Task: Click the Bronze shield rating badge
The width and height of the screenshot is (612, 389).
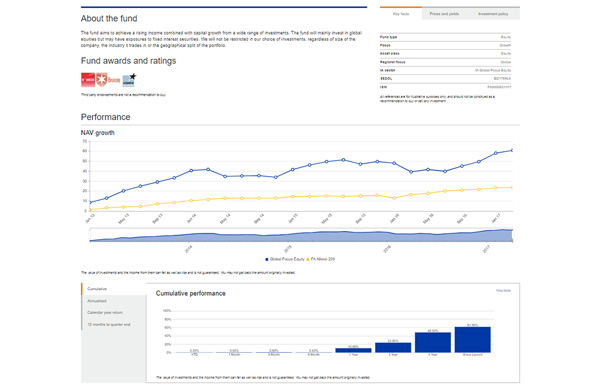Action: (108, 80)
